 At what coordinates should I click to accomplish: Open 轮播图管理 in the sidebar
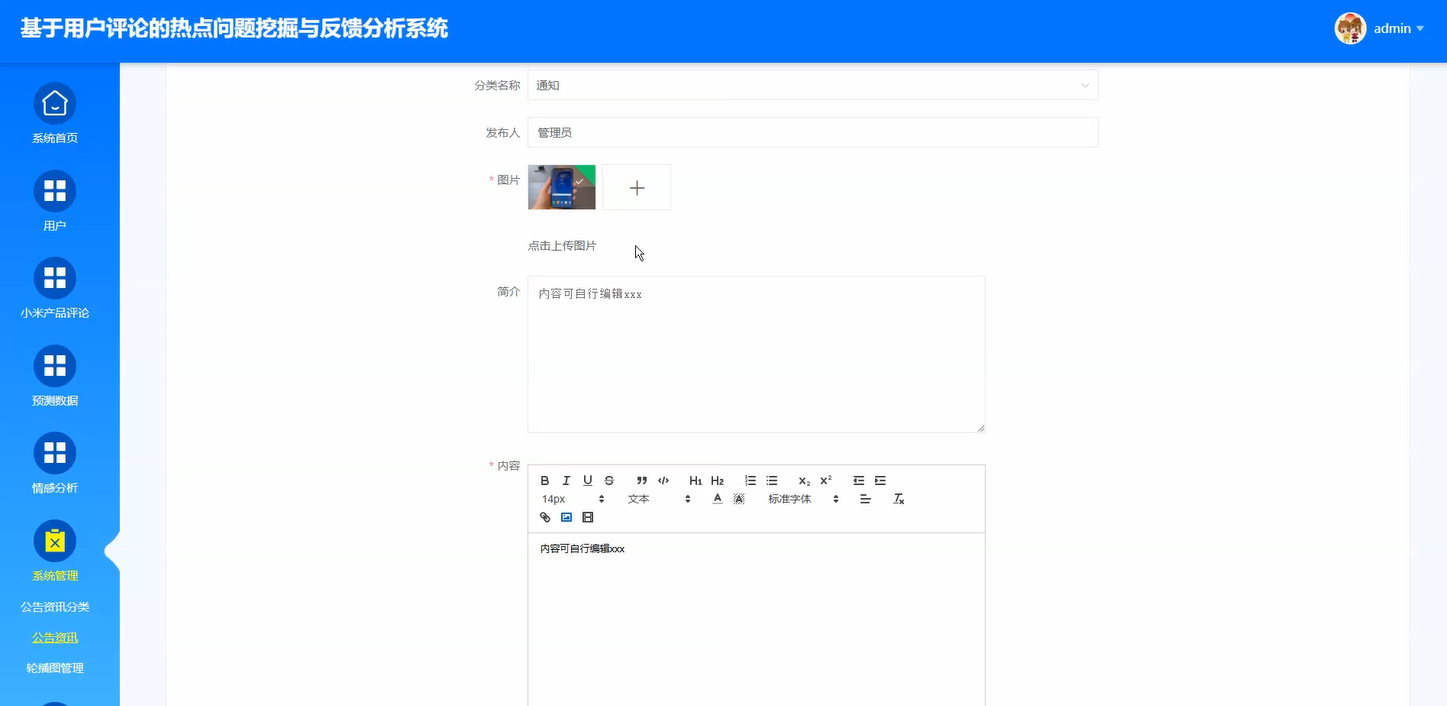click(x=54, y=667)
